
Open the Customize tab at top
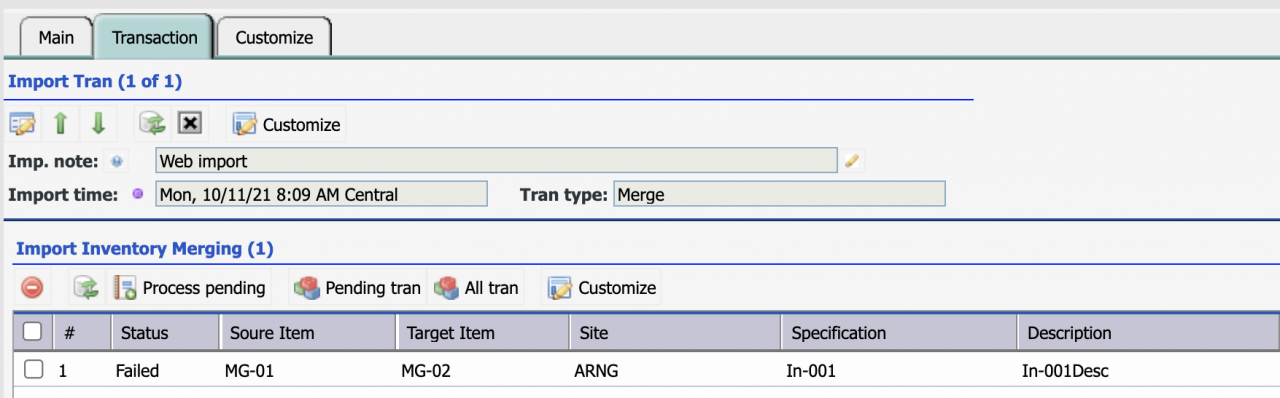click(x=274, y=37)
